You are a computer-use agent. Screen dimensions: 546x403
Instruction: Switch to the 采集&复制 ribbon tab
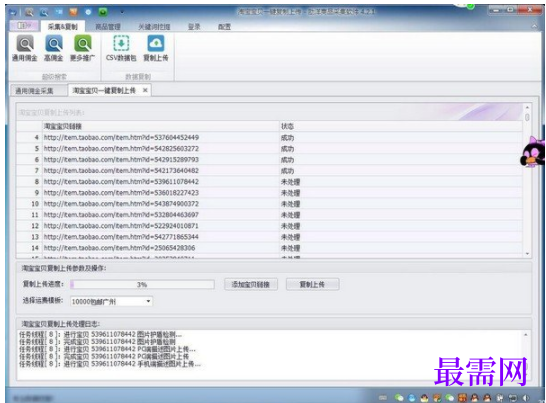(63, 26)
